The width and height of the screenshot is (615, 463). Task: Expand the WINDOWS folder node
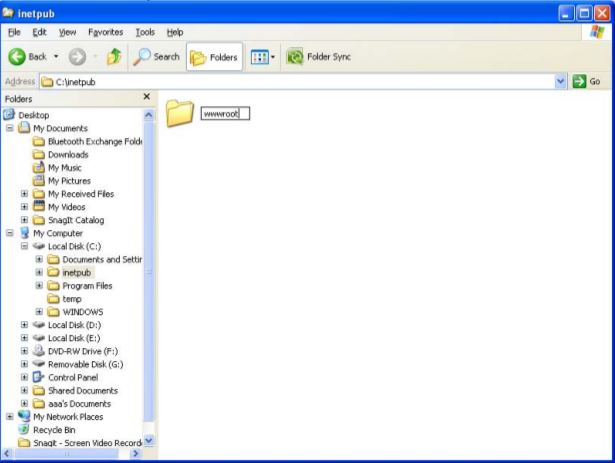tap(40, 312)
